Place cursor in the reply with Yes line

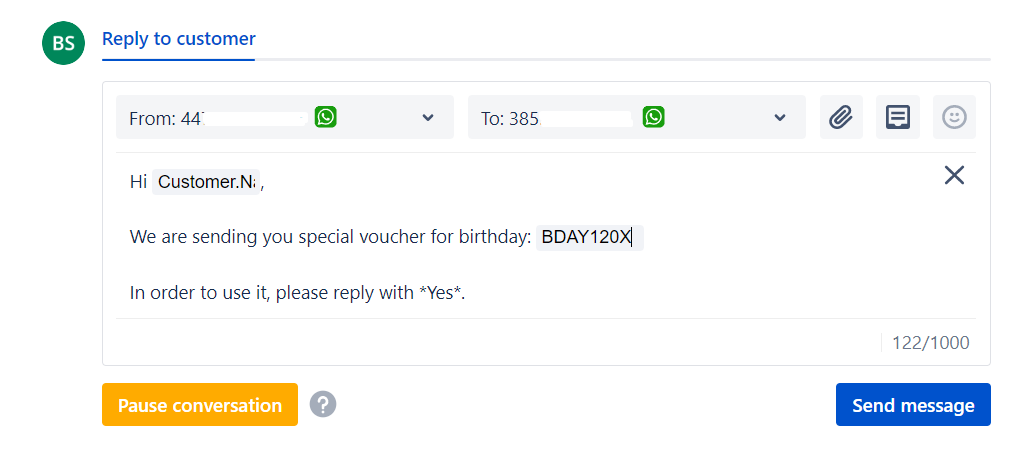[298, 293]
